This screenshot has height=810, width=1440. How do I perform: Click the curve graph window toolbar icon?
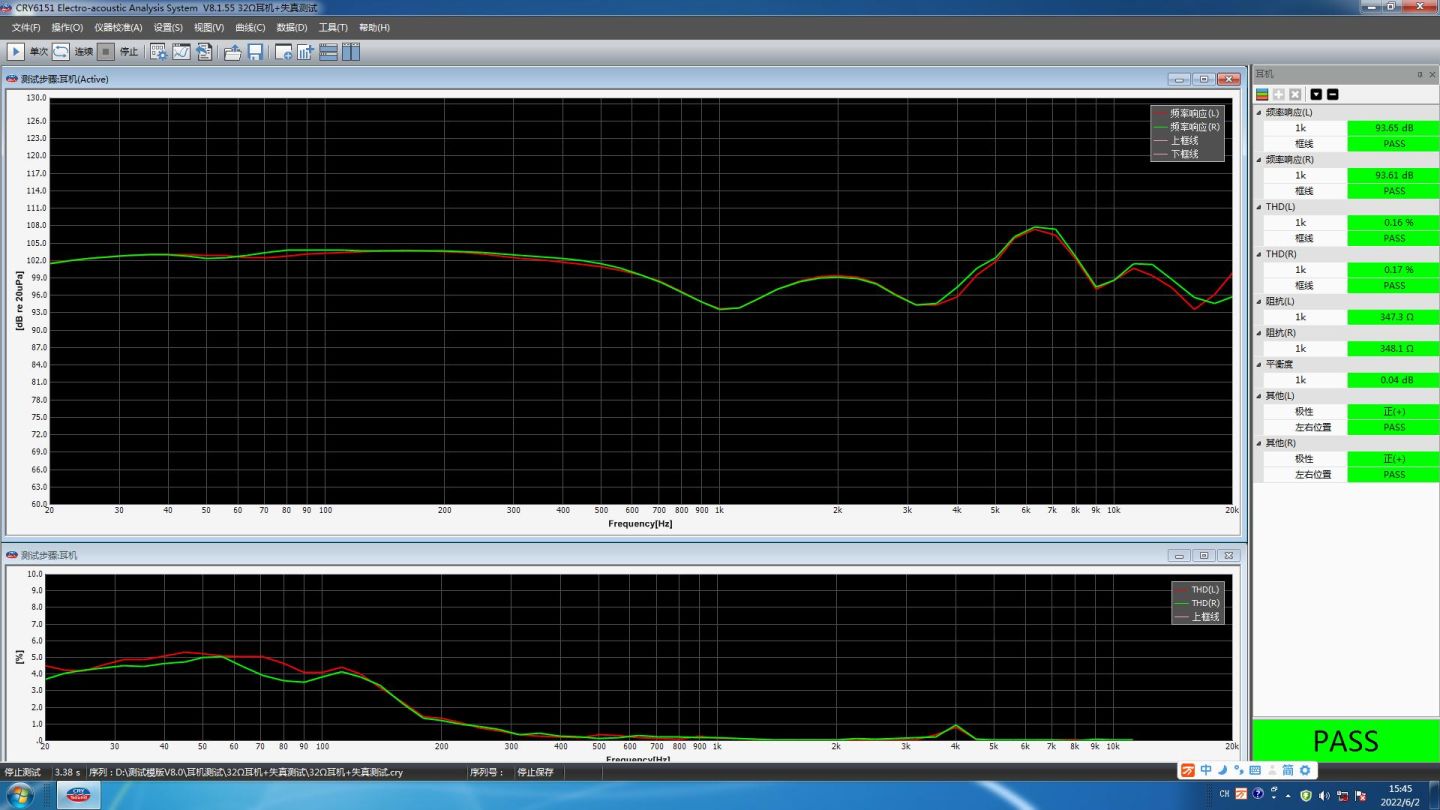tap(181, 52)
